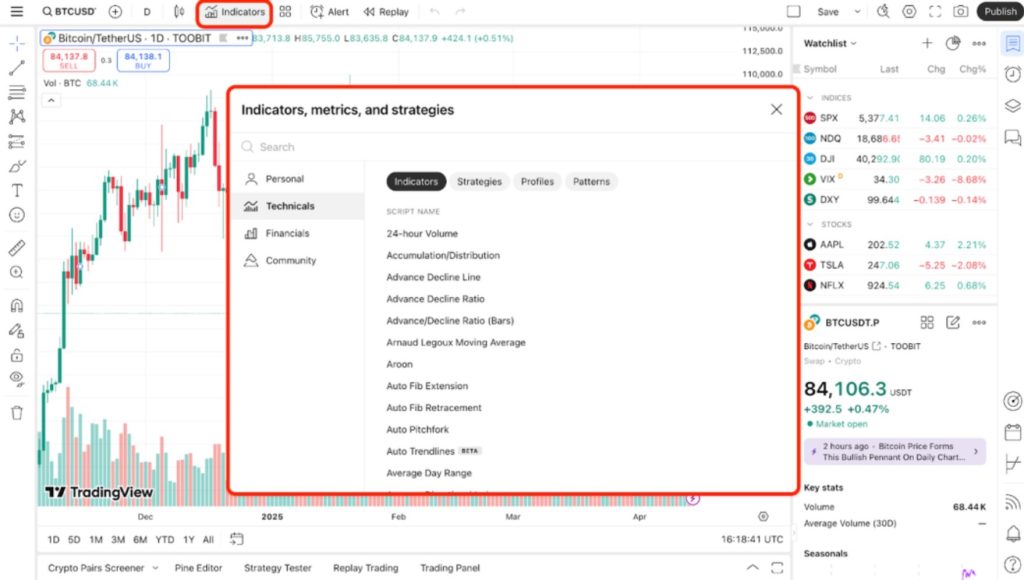1024x580 pixels.
Task: Toggle hide all drawings eye icon
Action: 17,379
